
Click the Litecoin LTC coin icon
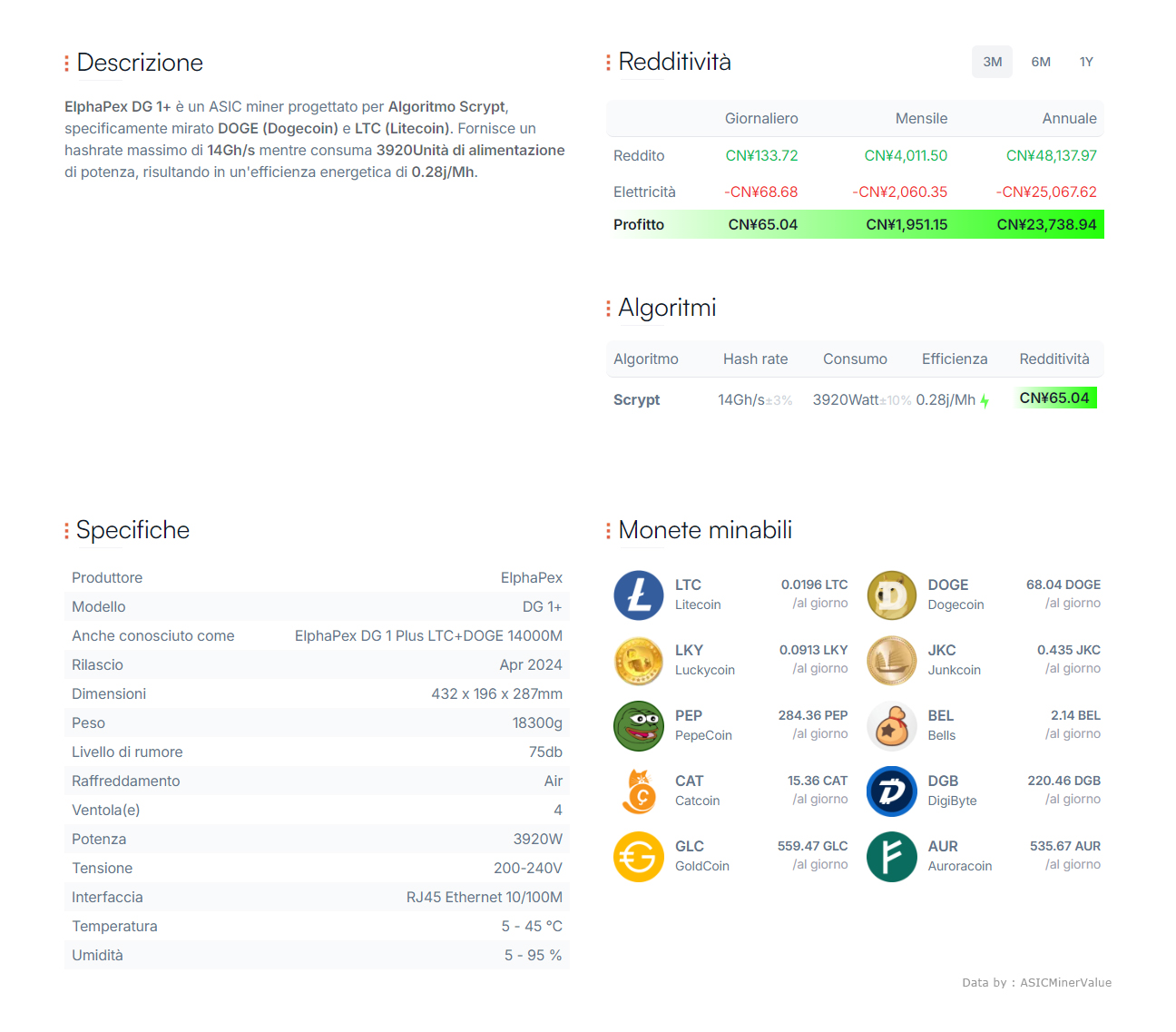[x=639, y=595]
